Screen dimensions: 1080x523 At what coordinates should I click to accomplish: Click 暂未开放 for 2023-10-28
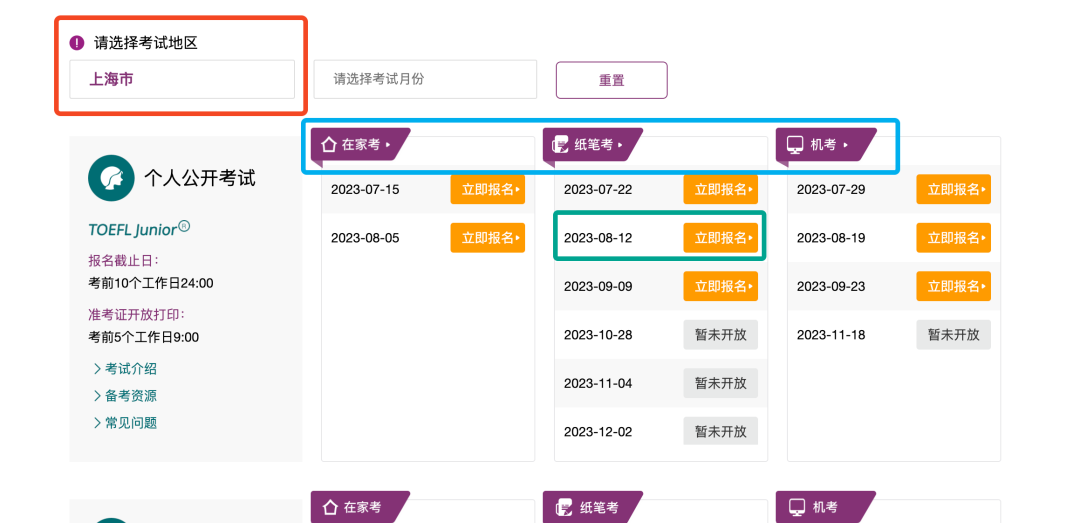coord(720,335)
